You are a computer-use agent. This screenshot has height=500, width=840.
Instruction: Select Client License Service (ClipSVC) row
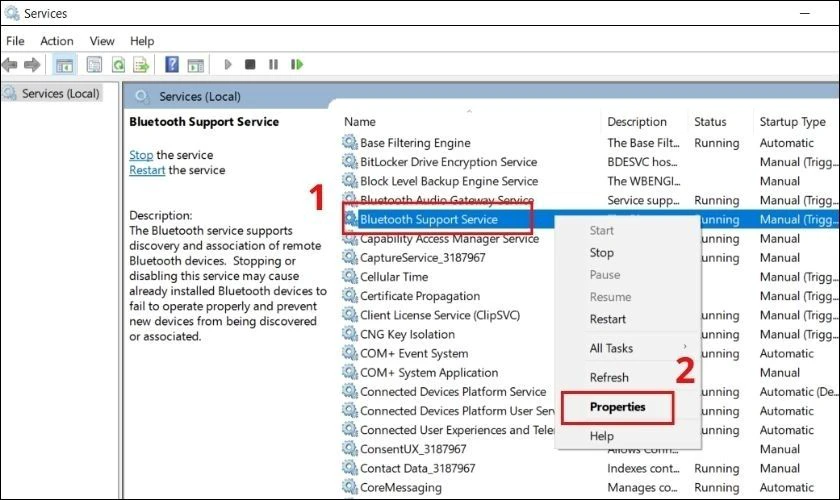click(440, 315)
